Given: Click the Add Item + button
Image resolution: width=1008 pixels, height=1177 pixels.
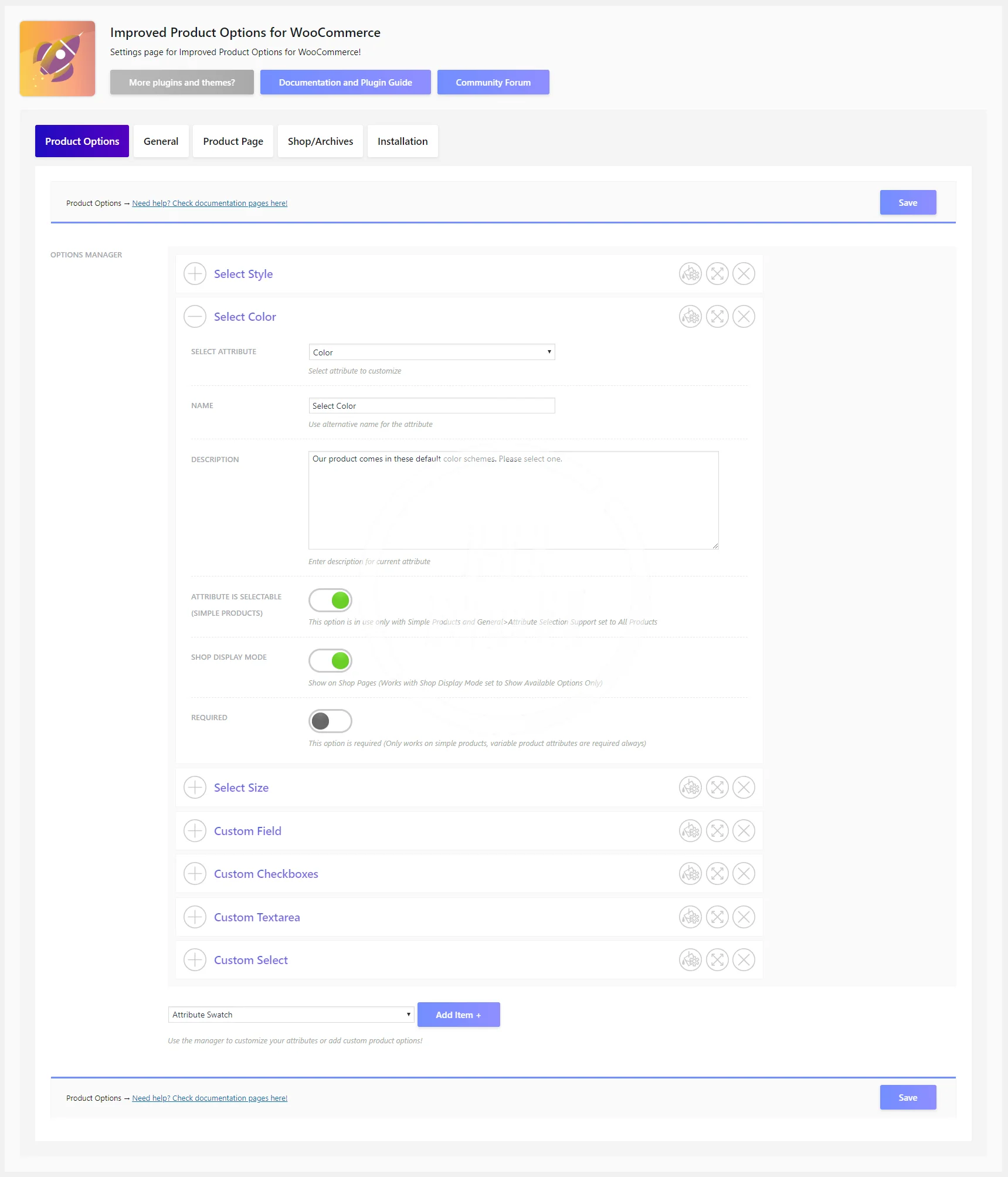Looking at the screenshot, I should 458,1015.
